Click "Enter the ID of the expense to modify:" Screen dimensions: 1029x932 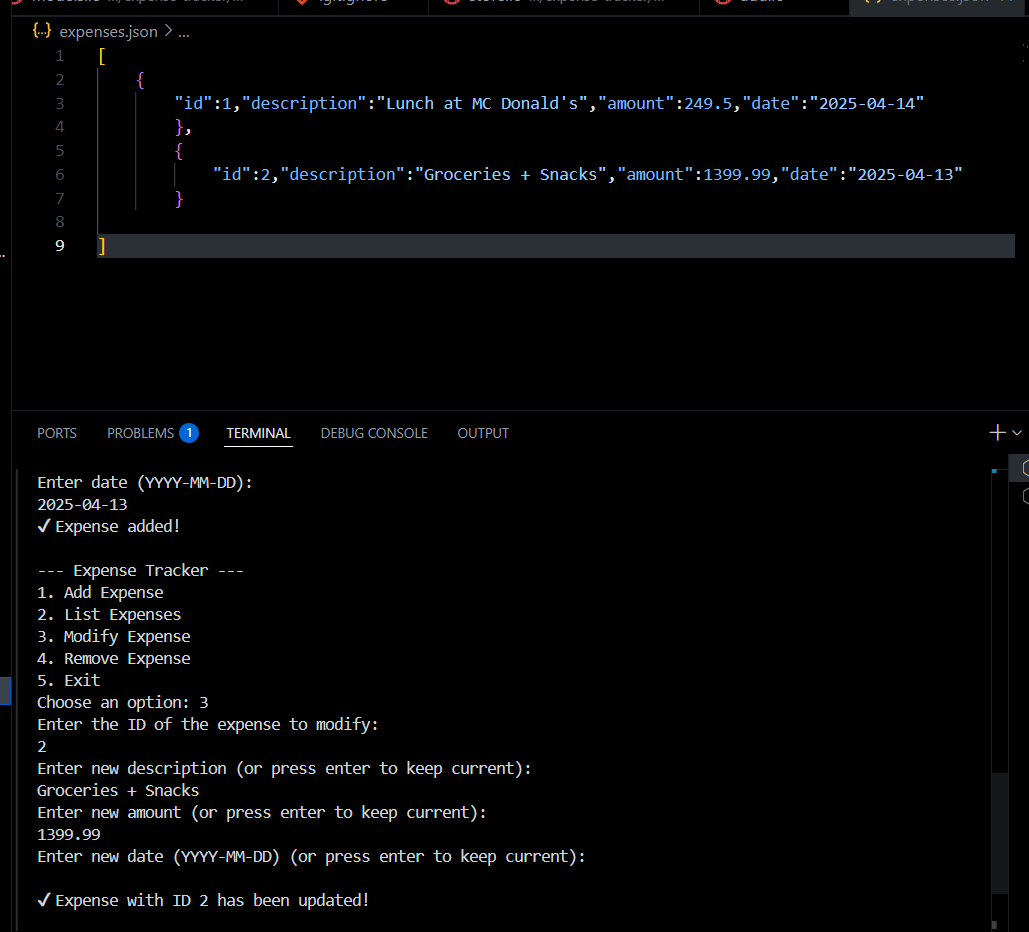click(x=207, y=725)
